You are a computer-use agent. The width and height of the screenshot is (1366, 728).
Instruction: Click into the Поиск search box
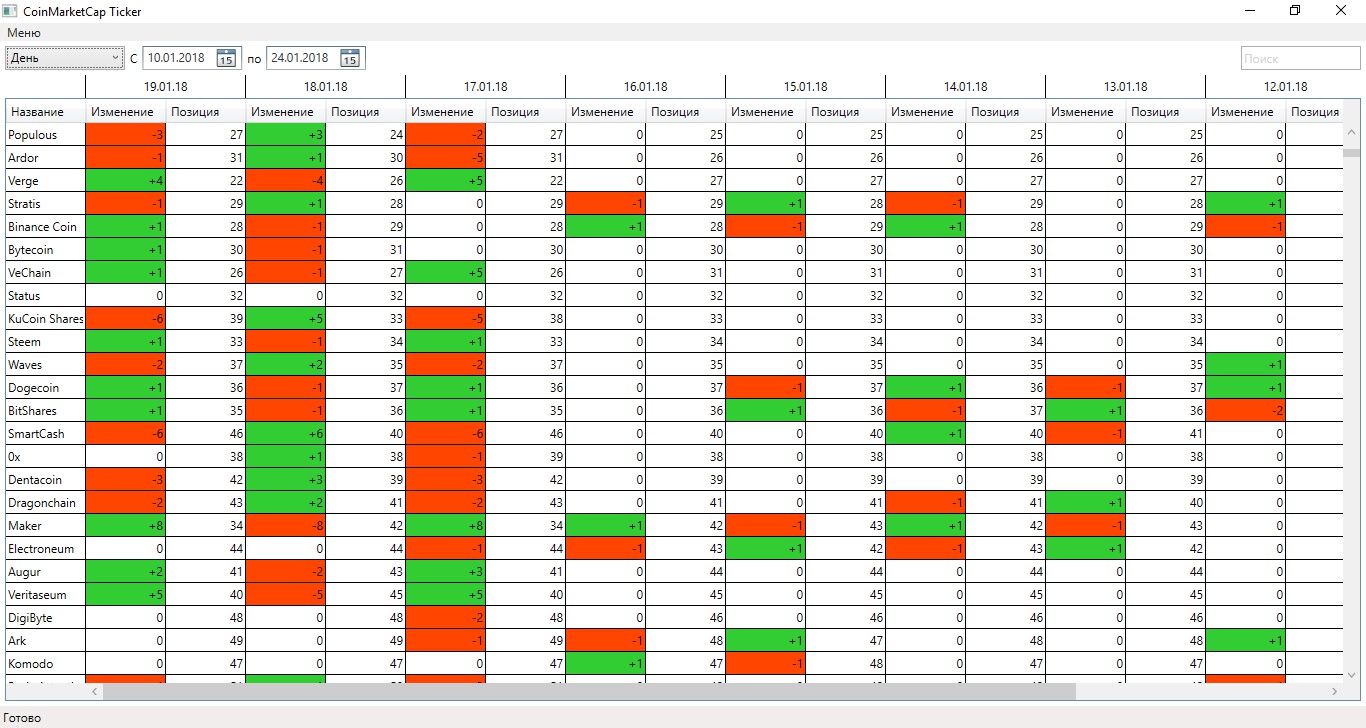point(1300,58)
